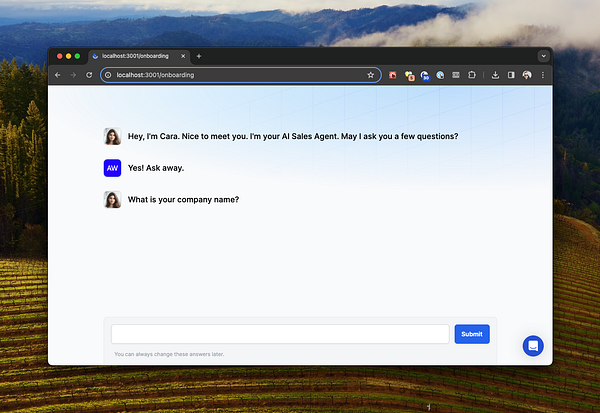Viewport: 600px width, 413px height.
Task: Click the company name answer input field
Action: 280,334
